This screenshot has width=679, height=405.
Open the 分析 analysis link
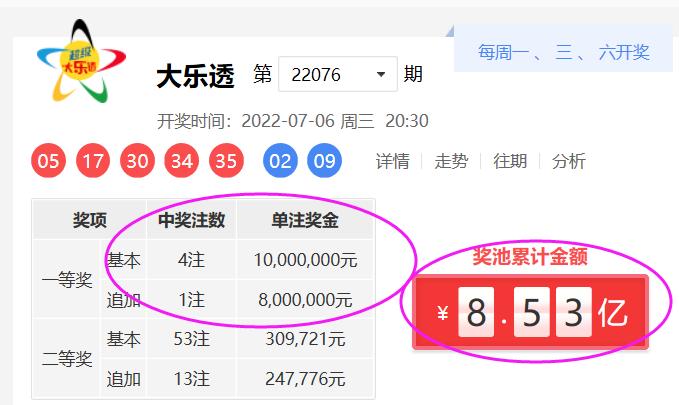[x=569, y=161]
